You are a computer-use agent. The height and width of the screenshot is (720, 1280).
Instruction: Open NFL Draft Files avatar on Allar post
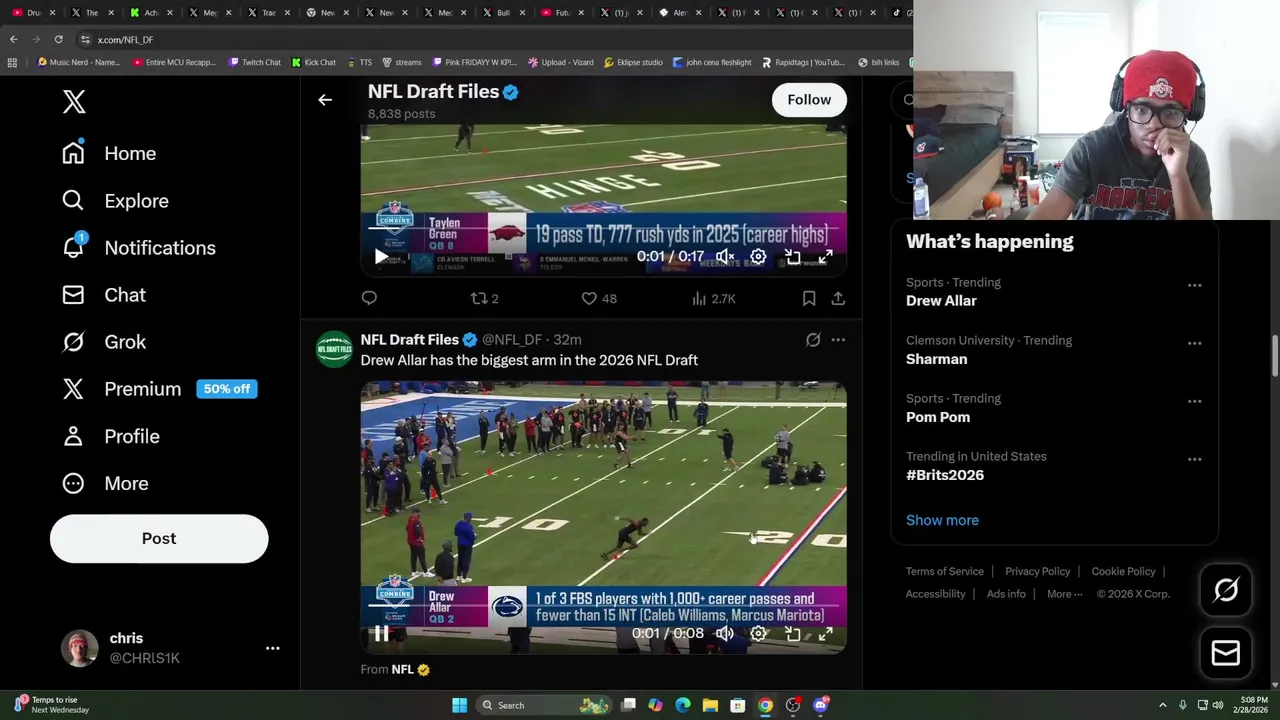tap(335, 349)
